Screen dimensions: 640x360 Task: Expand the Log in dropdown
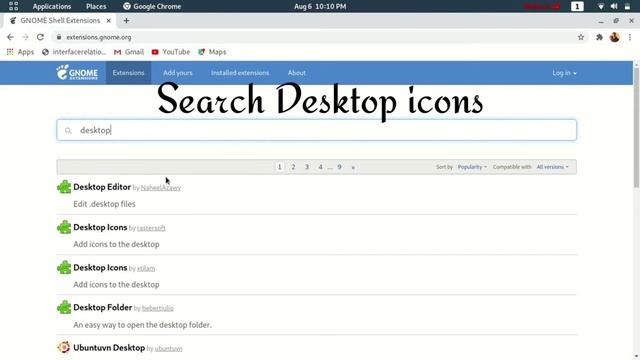click(564, 73)
